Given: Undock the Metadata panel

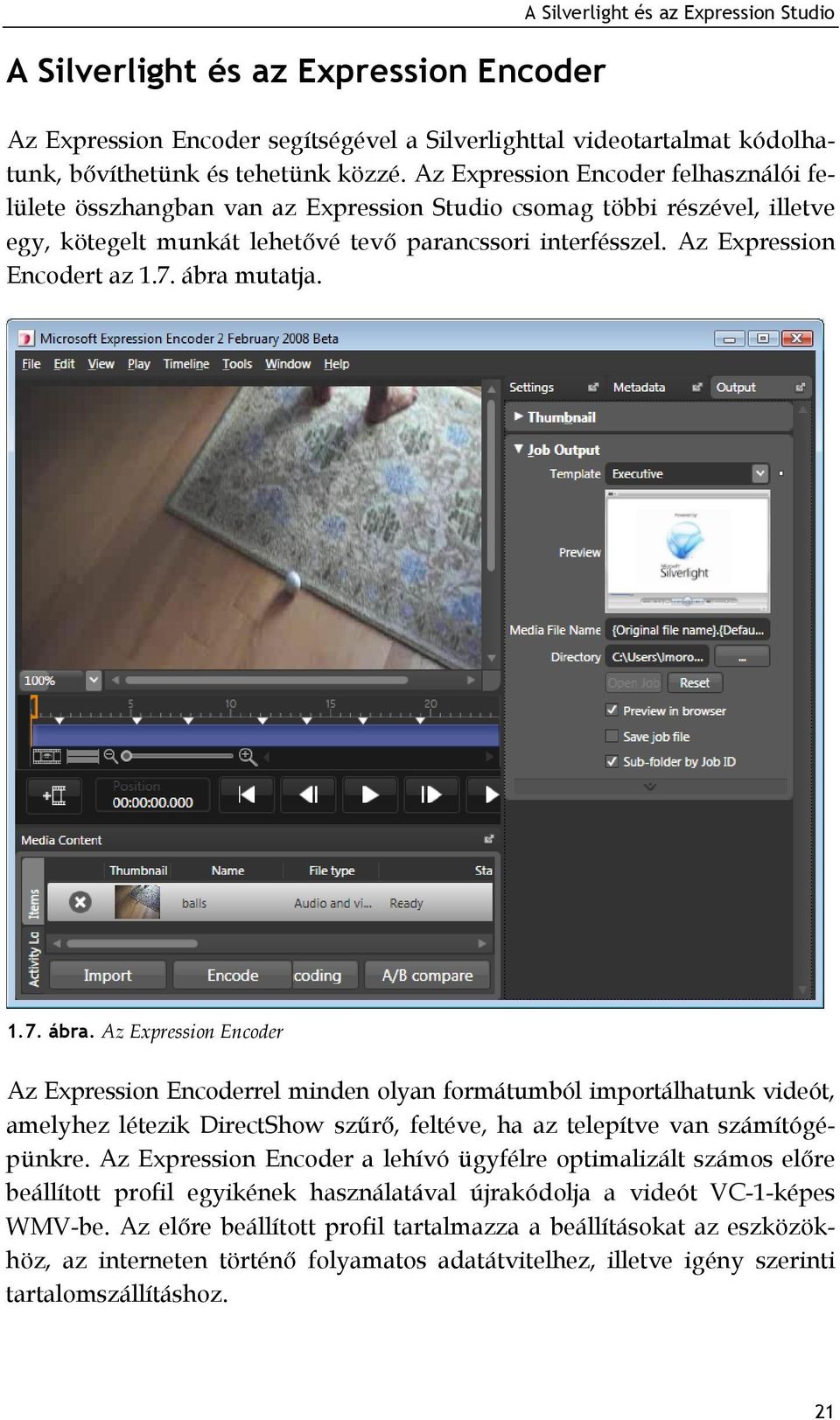Looking at the screenshot, I should (697, 387).
